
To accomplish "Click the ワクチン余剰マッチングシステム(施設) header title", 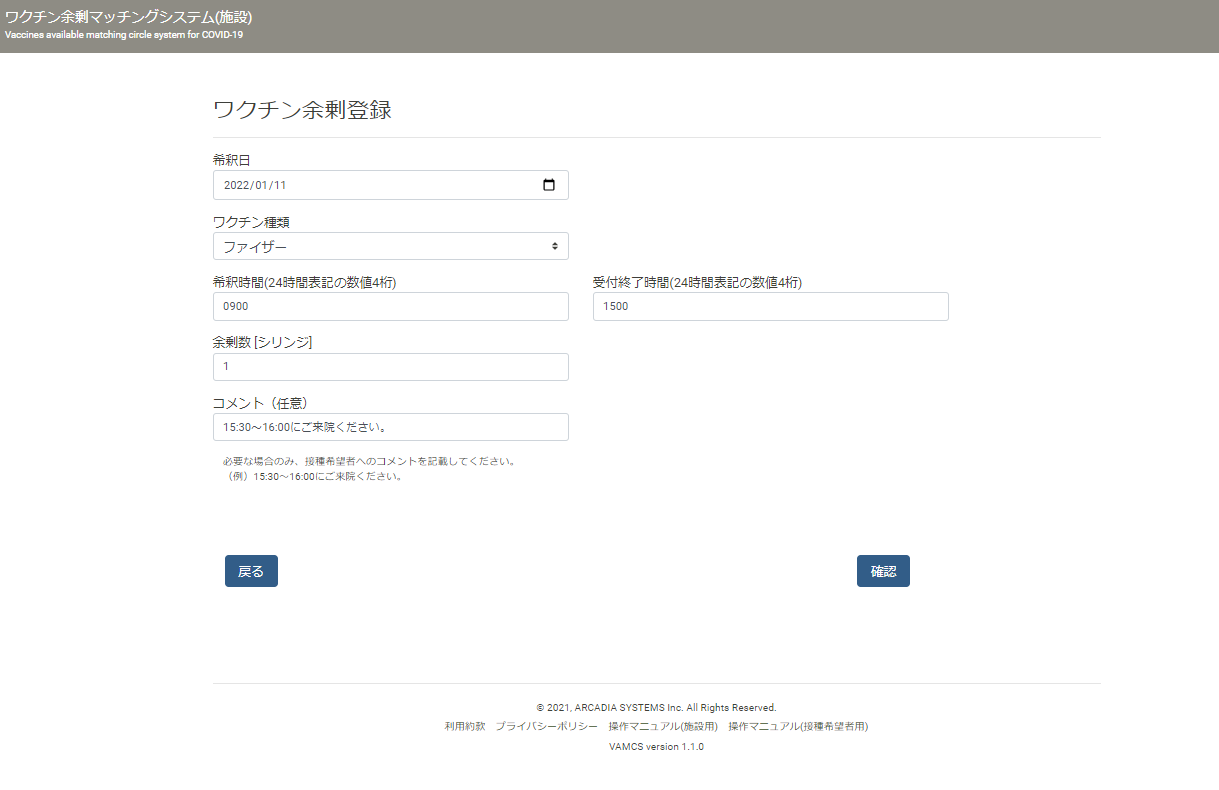I will 128,17.
